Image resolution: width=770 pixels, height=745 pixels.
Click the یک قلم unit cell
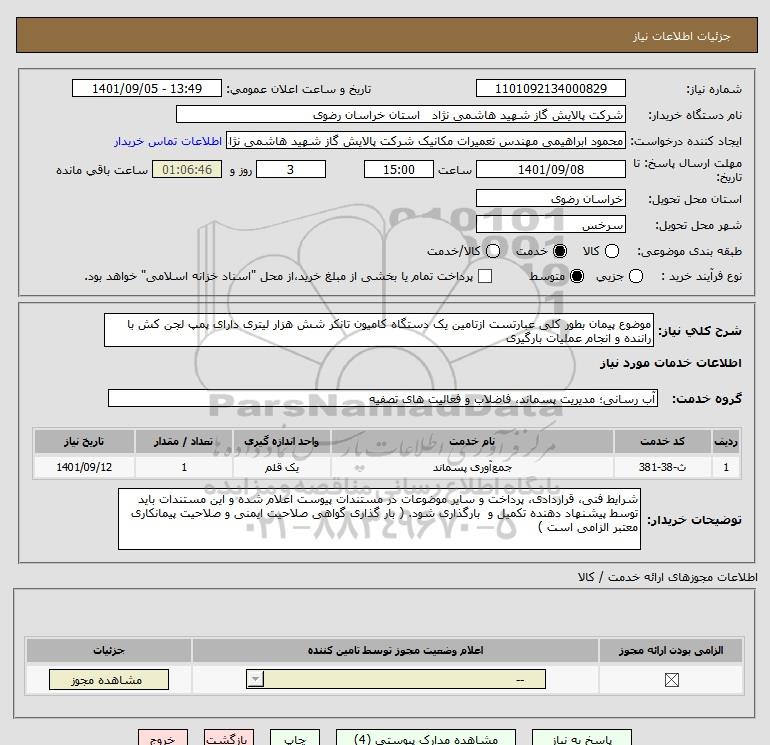coord(281,467)
